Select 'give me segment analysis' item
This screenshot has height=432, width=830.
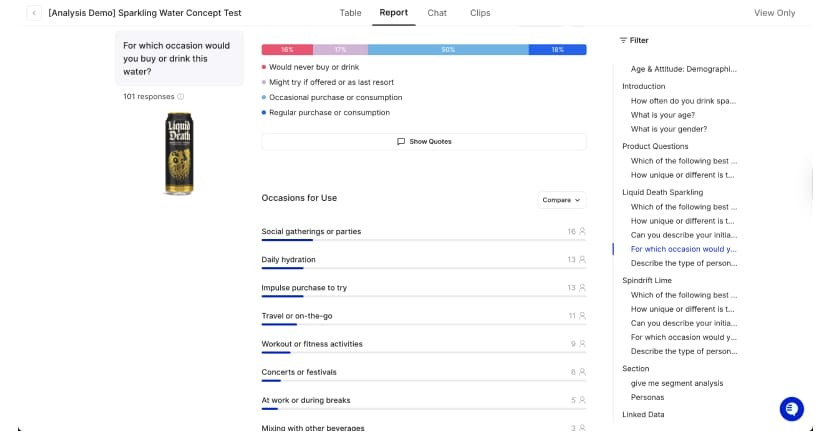676,383
